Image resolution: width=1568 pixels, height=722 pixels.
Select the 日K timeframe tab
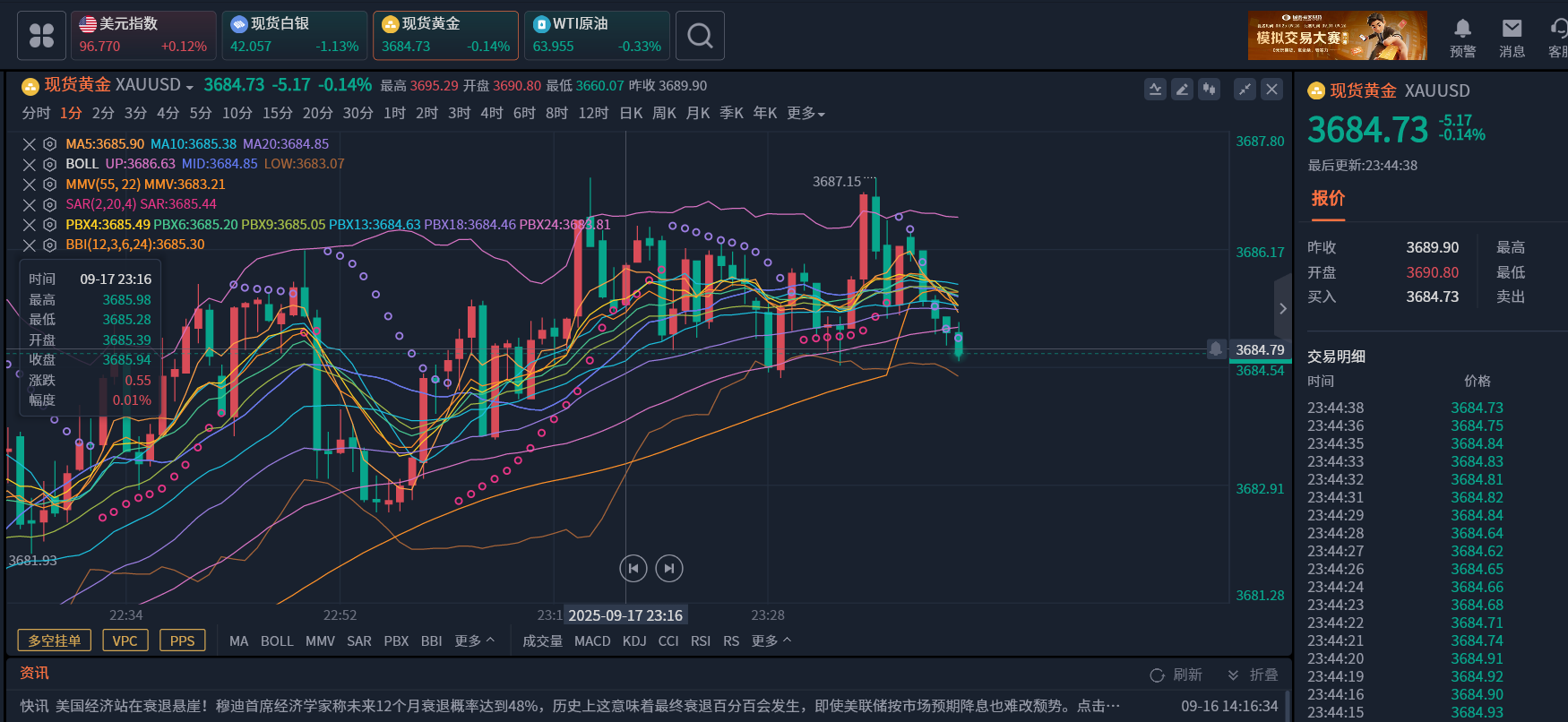click(x=631, y=114)
